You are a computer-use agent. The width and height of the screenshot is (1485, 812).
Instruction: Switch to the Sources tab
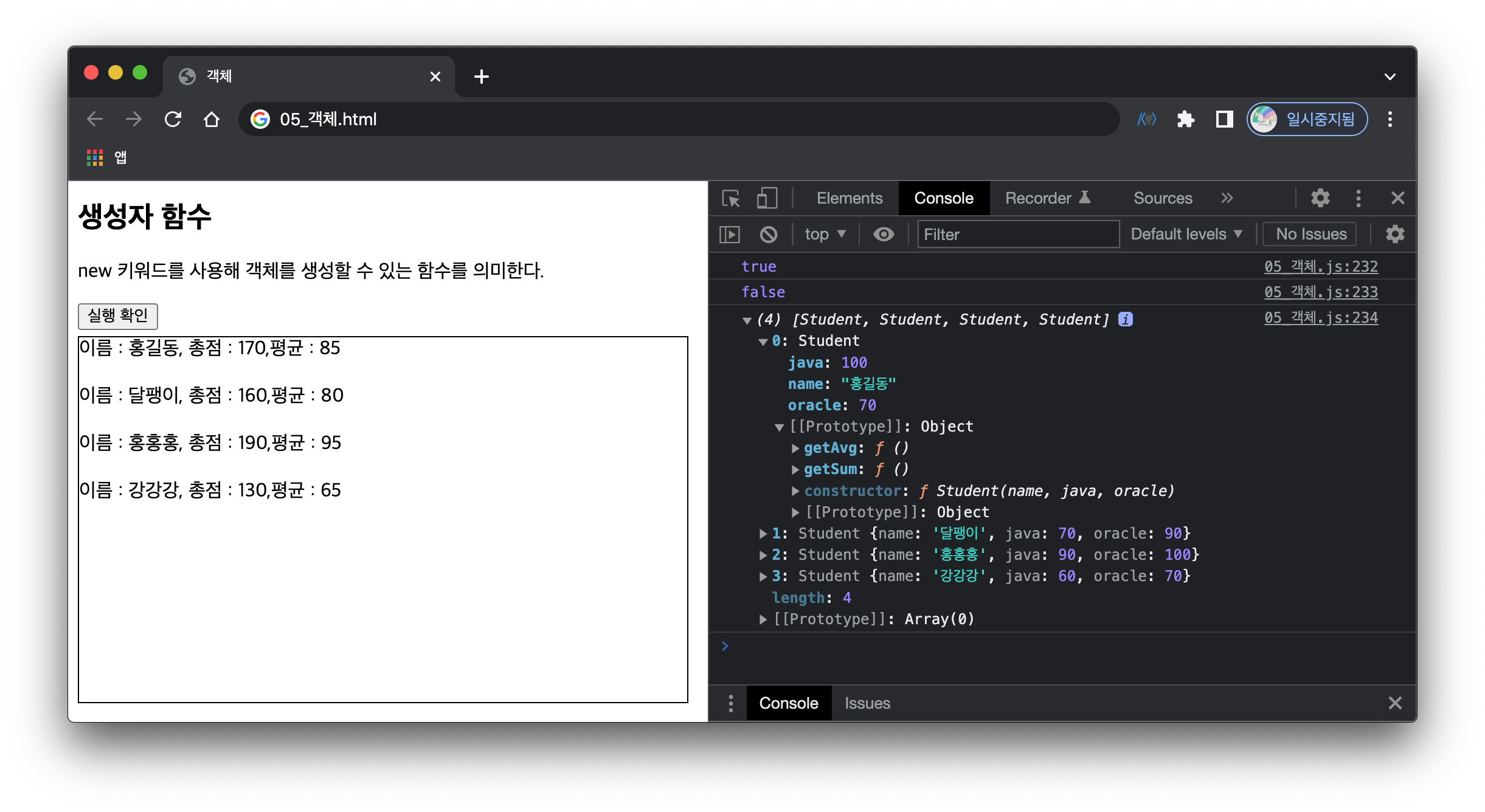[x=1162, y=198]
